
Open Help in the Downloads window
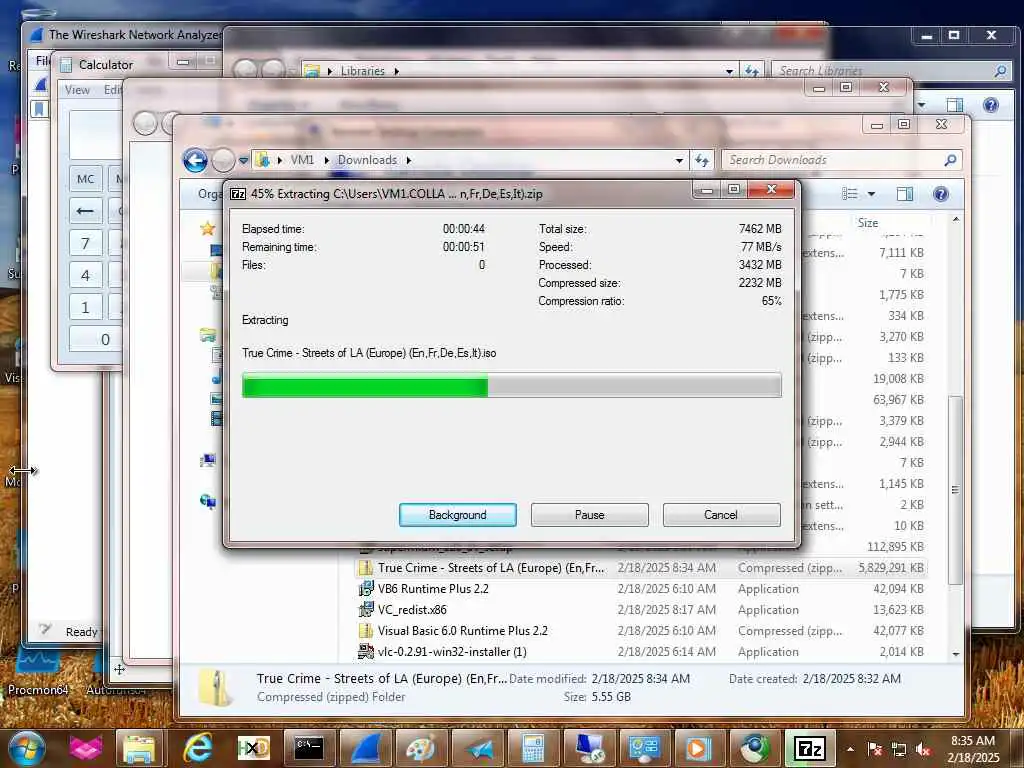click(940, 194)
